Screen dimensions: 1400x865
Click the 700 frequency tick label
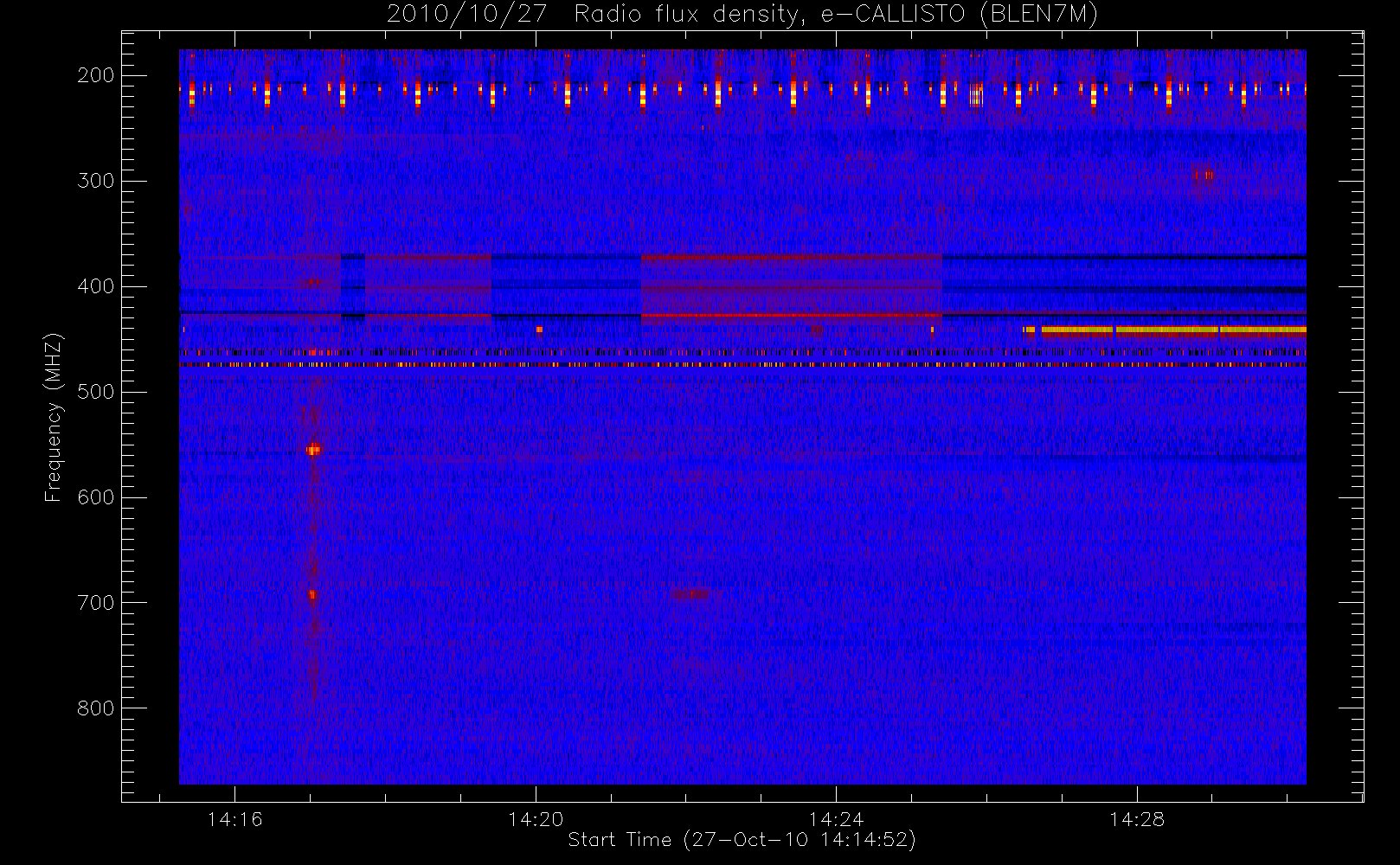(96, 603)
